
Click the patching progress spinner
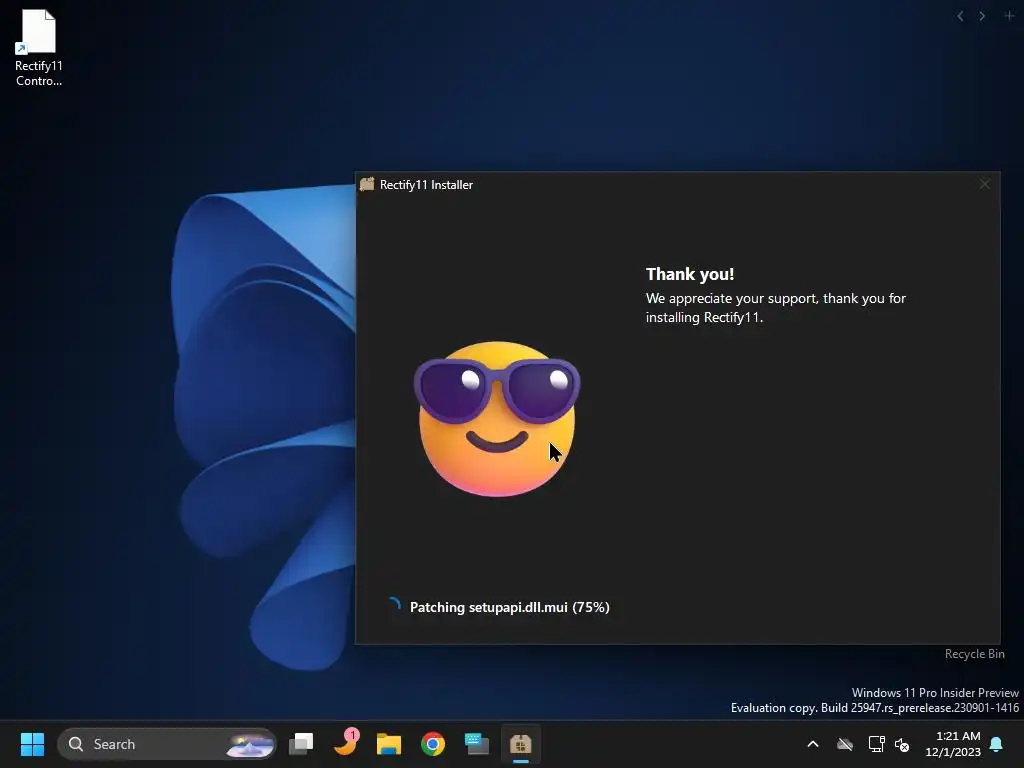click(393, 605)
